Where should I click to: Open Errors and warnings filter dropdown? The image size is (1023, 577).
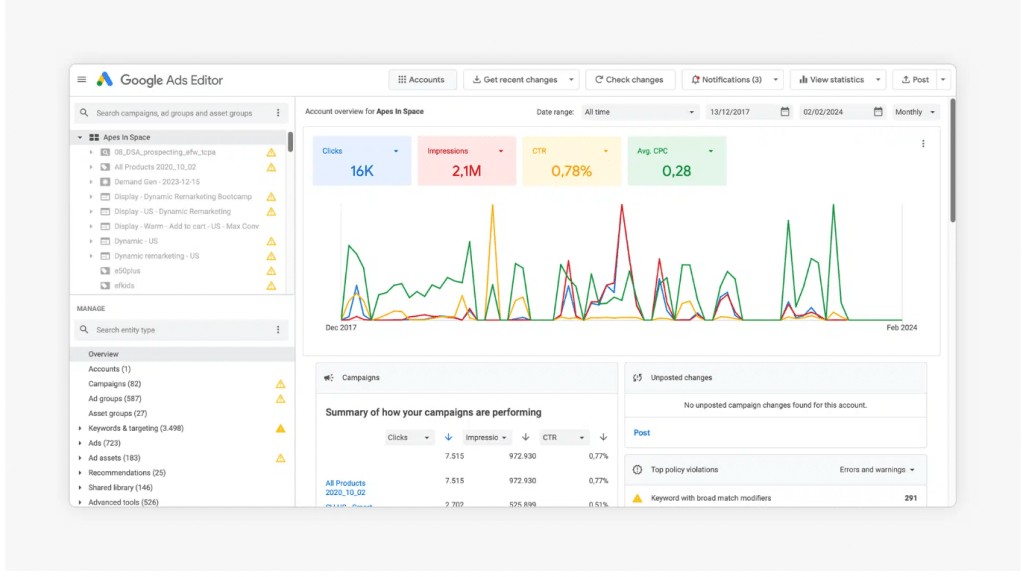tap(877, 469)
